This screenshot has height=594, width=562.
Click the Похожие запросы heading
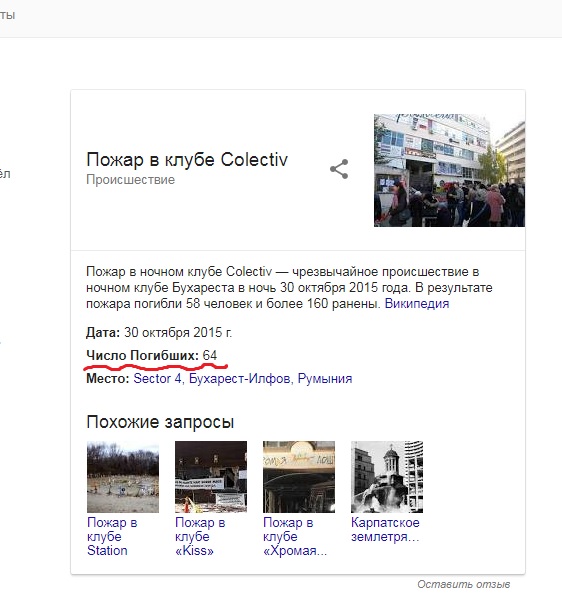pyautogui.click(x=160, y=422)
